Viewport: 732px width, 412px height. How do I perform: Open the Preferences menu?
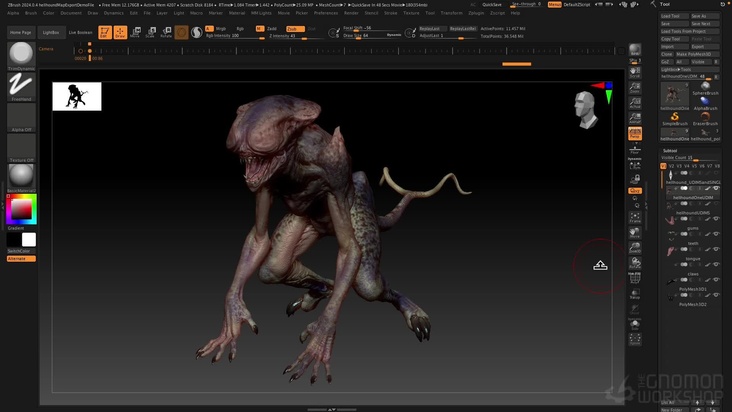point(326,13)
